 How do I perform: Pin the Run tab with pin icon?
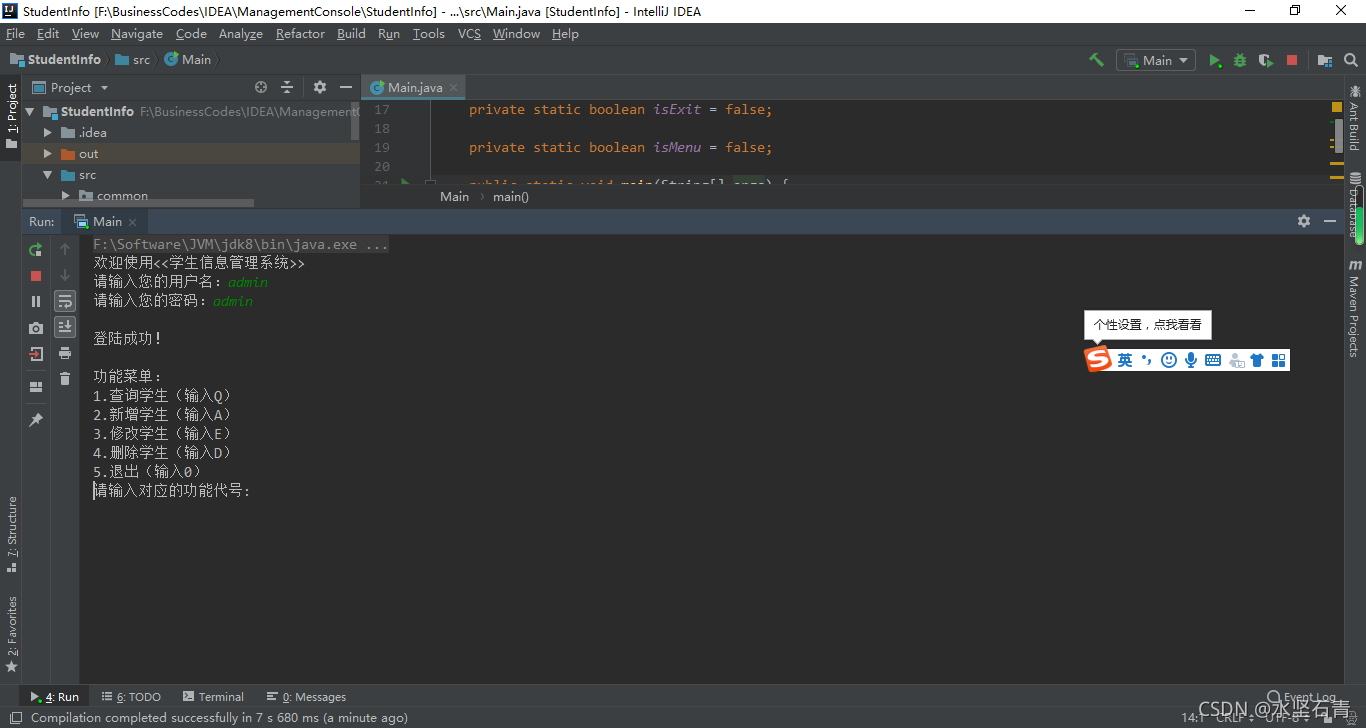point(36,420)
